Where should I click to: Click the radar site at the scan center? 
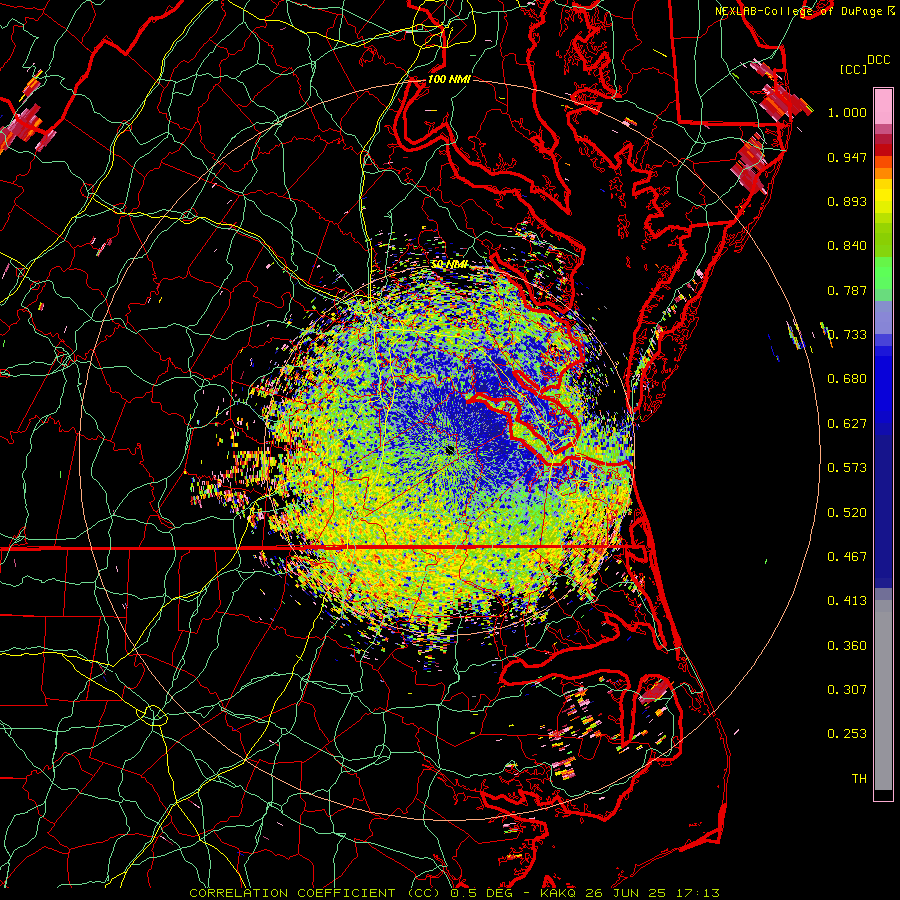[449, 450]
